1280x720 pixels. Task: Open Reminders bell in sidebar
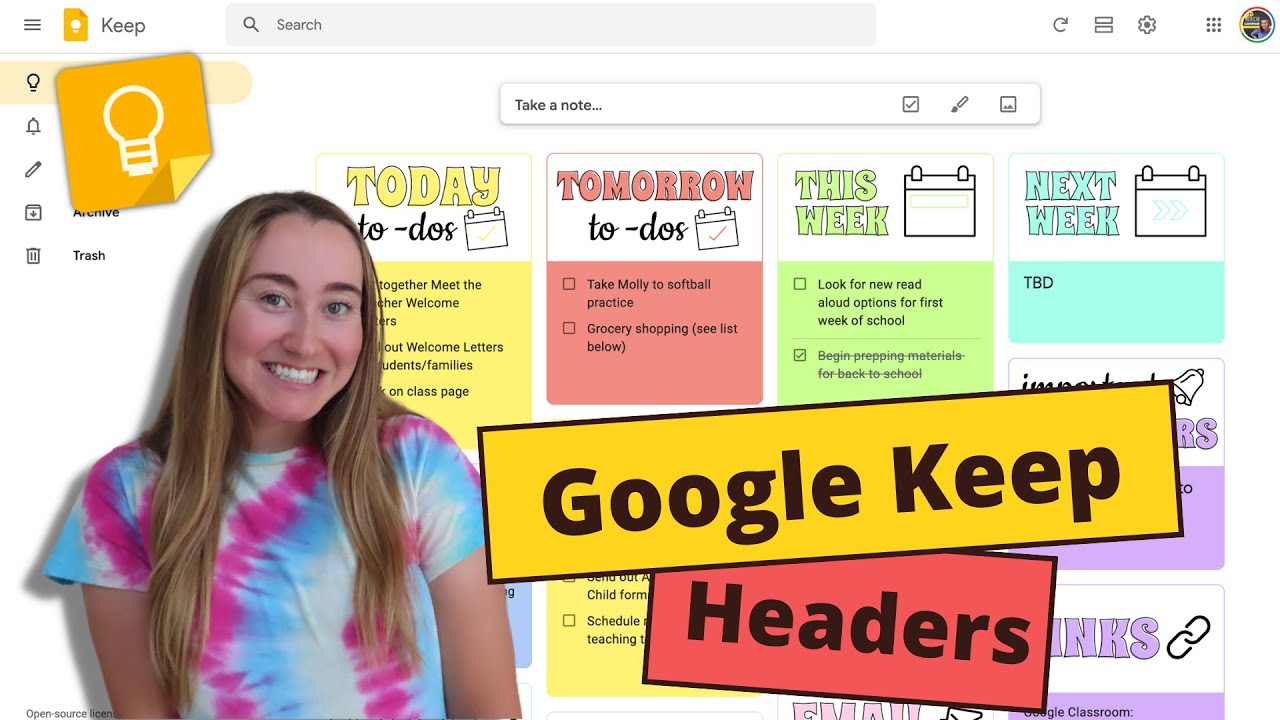click(x=33, y=126)
